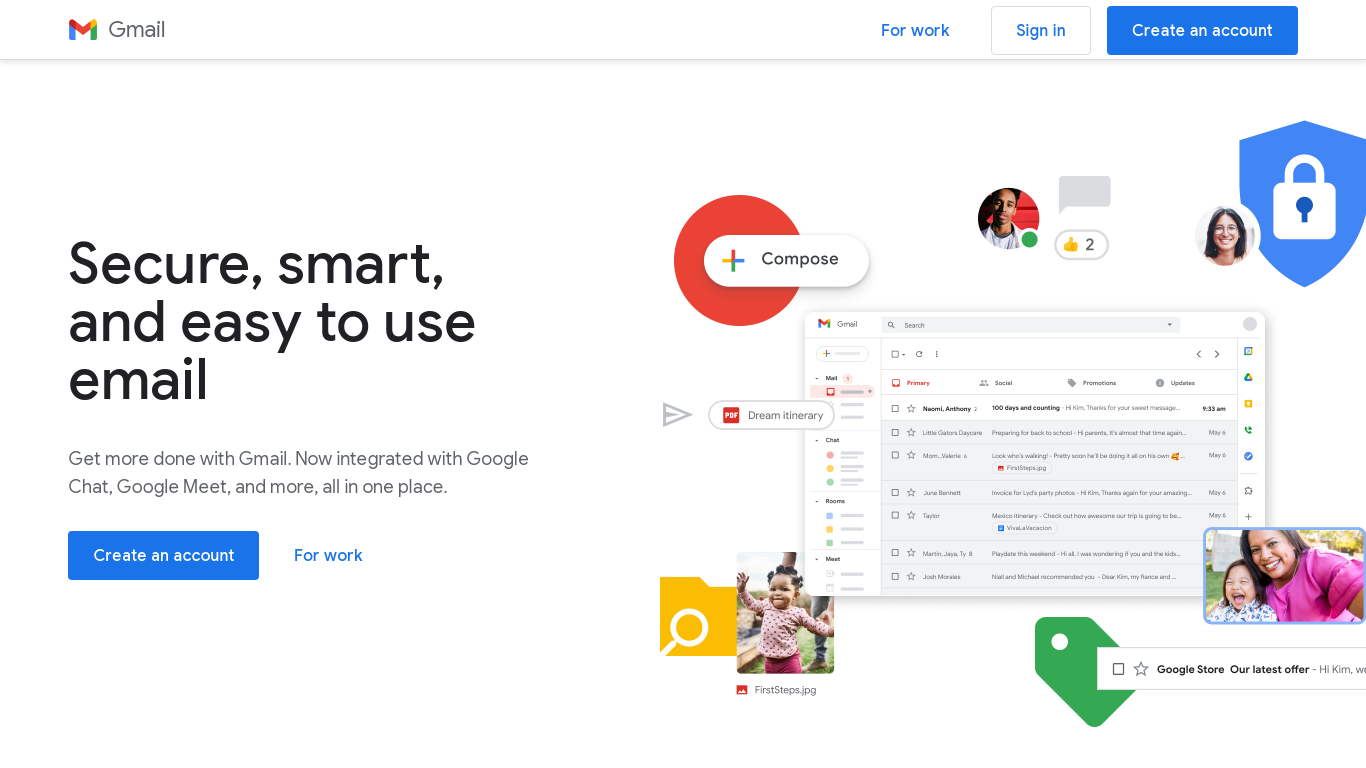The width and height of the screenshot is (1366, 768).
Task: Open the For work link in header
Action: (x=915, y=30)
